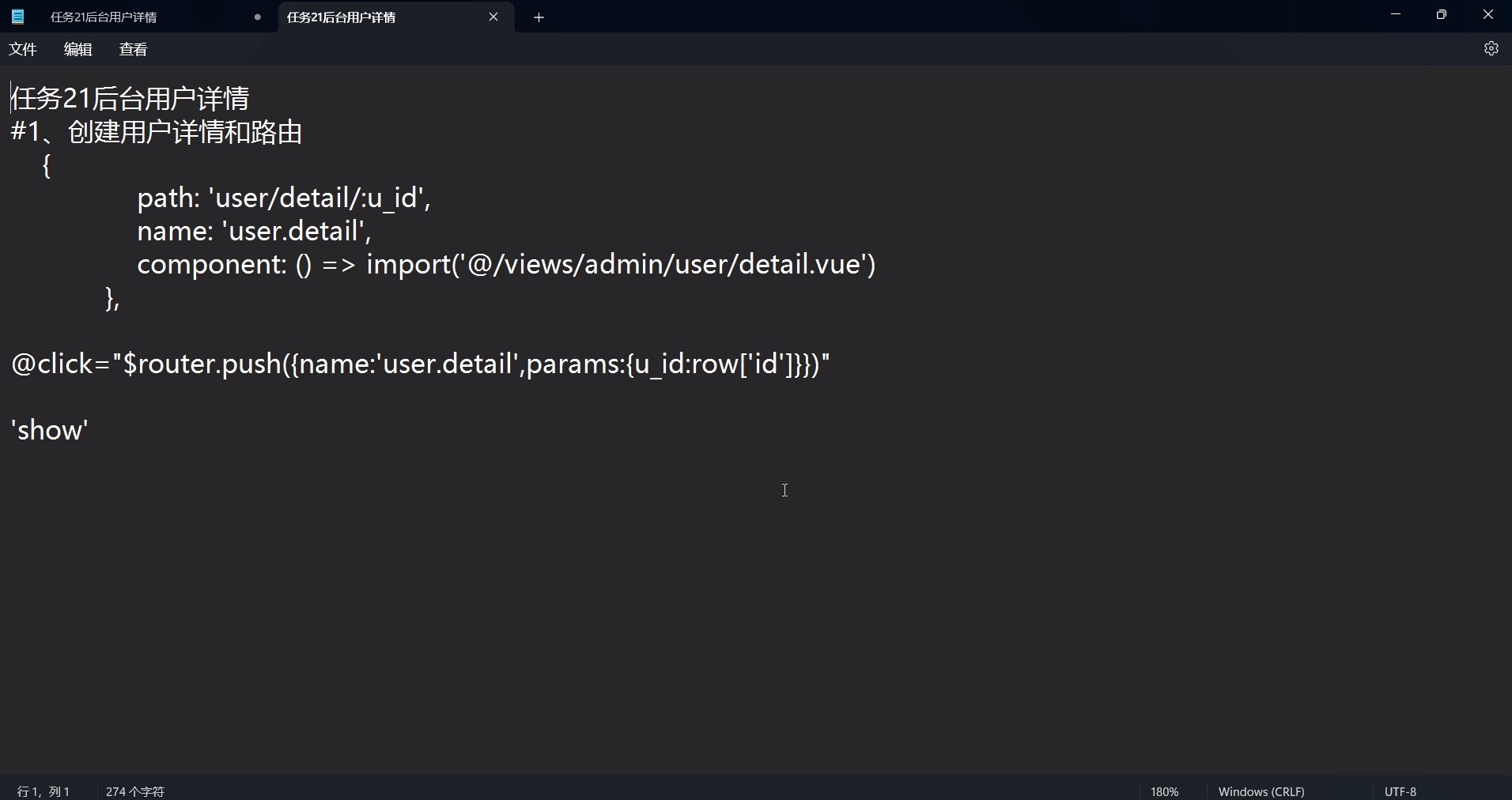Open the 文件 menu
Viewport: 1512px width, 800px height.
22,49
